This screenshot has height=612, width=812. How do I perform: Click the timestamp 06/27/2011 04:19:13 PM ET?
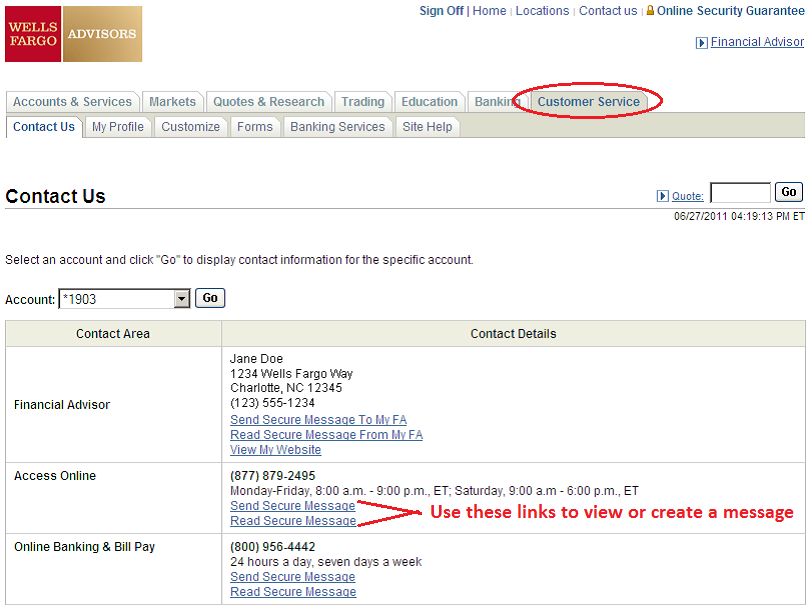click(739, 216)
